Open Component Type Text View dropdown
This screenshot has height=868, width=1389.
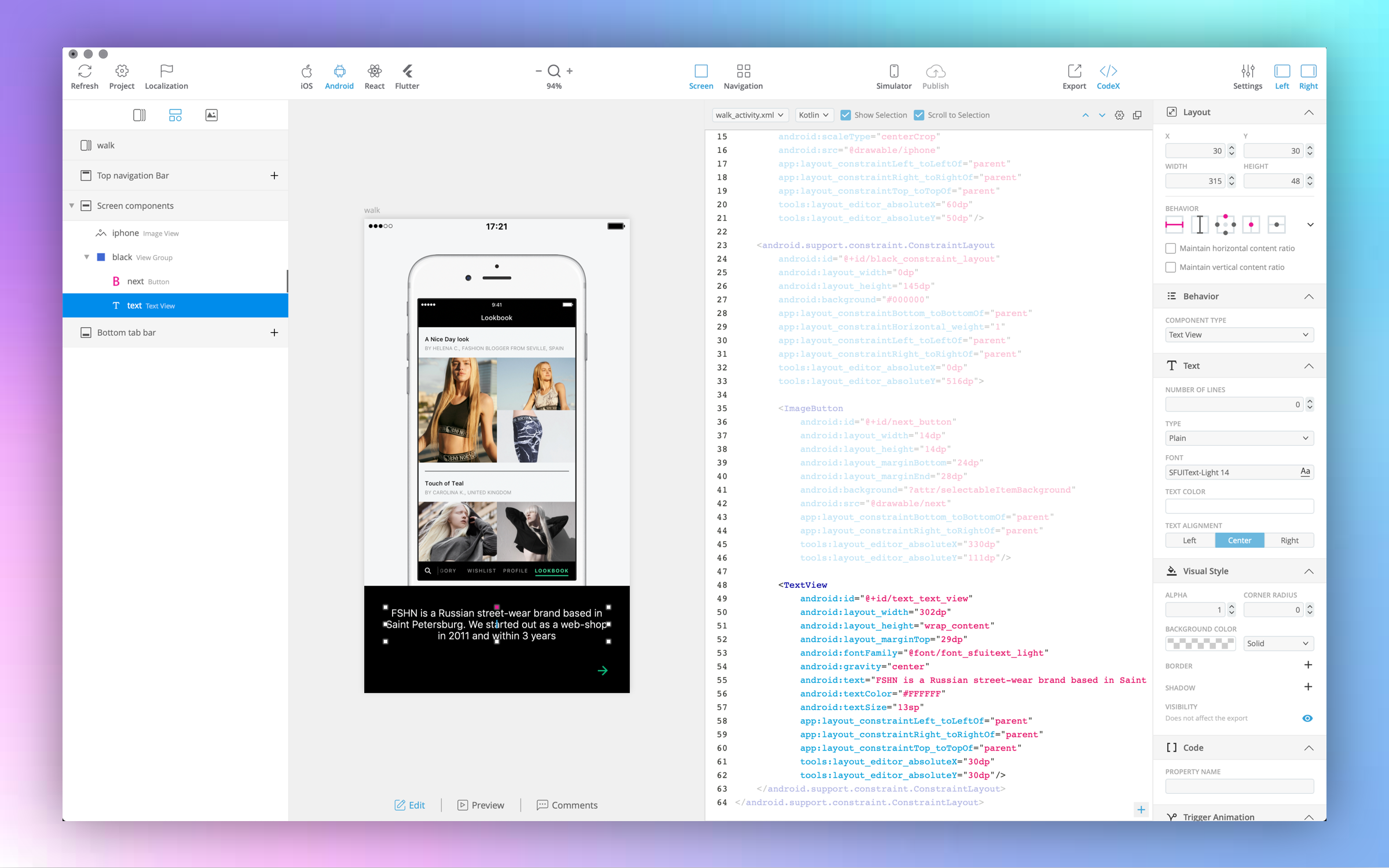click(1239, 335)
